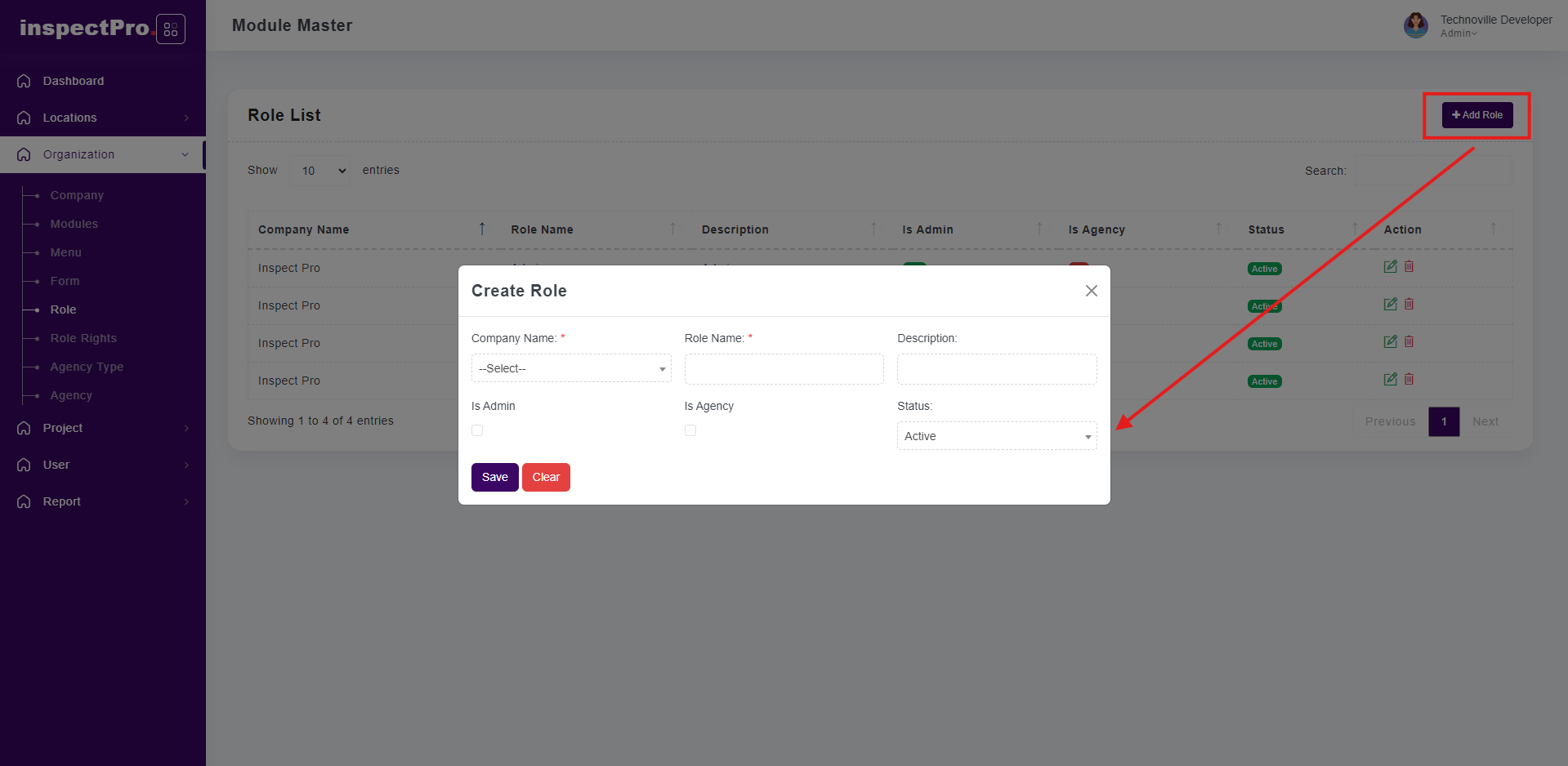Tick the Is Agency checkbox
This screenshot has width=1568, height=766.
[690, 430]
